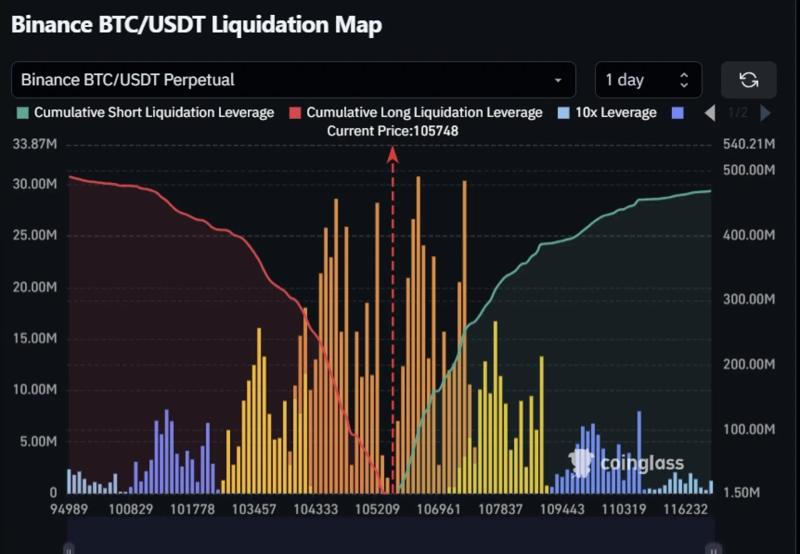
Task: Go to the next legend page arrow
Action: click(x=766, y=113)
